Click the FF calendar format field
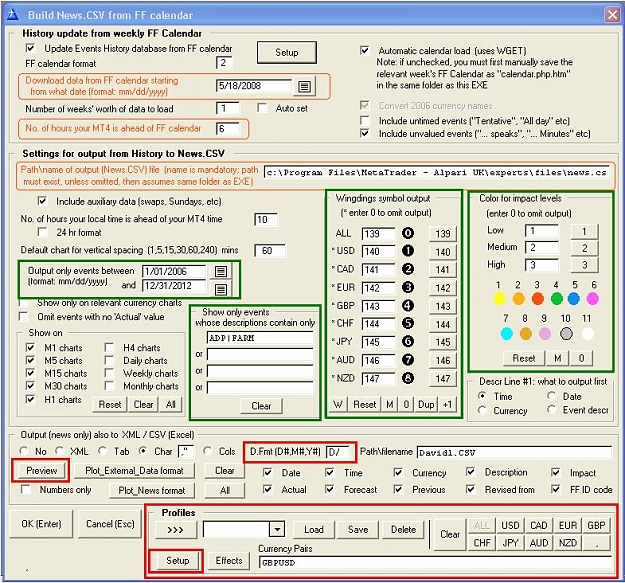Viewport: 625px width, 583px height. coord(224,63)
